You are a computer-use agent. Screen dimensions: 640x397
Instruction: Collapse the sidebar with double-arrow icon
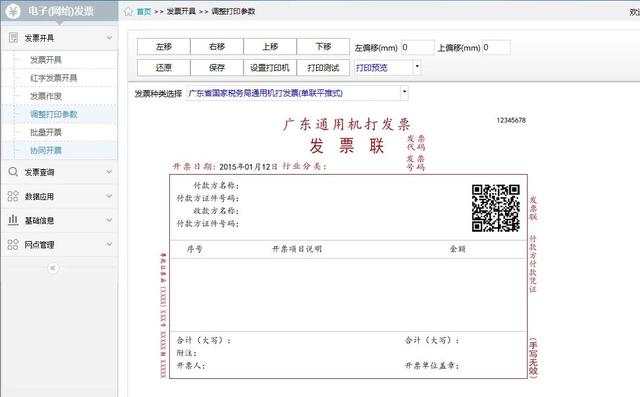click(53, 268)
